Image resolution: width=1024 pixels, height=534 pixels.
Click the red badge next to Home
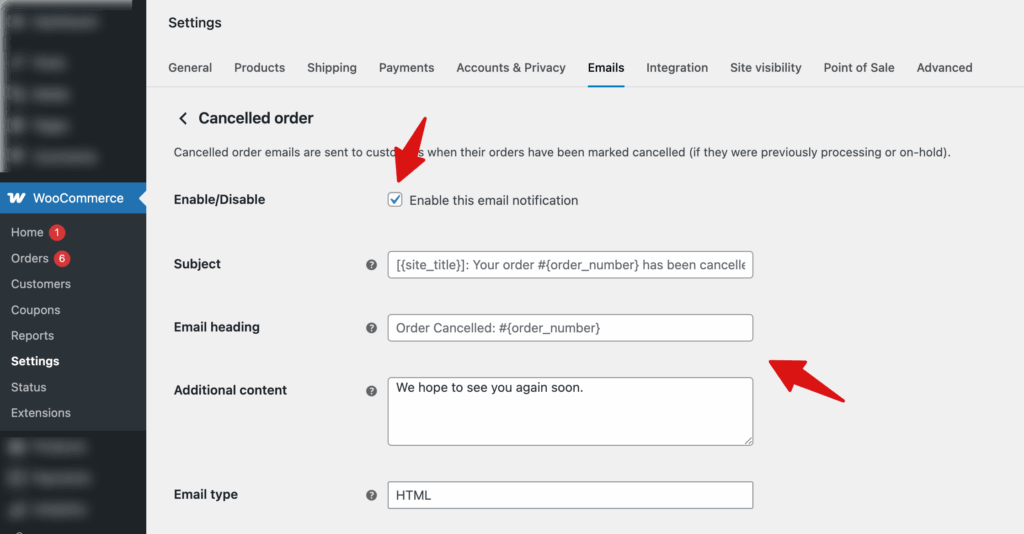pos(57,232)
